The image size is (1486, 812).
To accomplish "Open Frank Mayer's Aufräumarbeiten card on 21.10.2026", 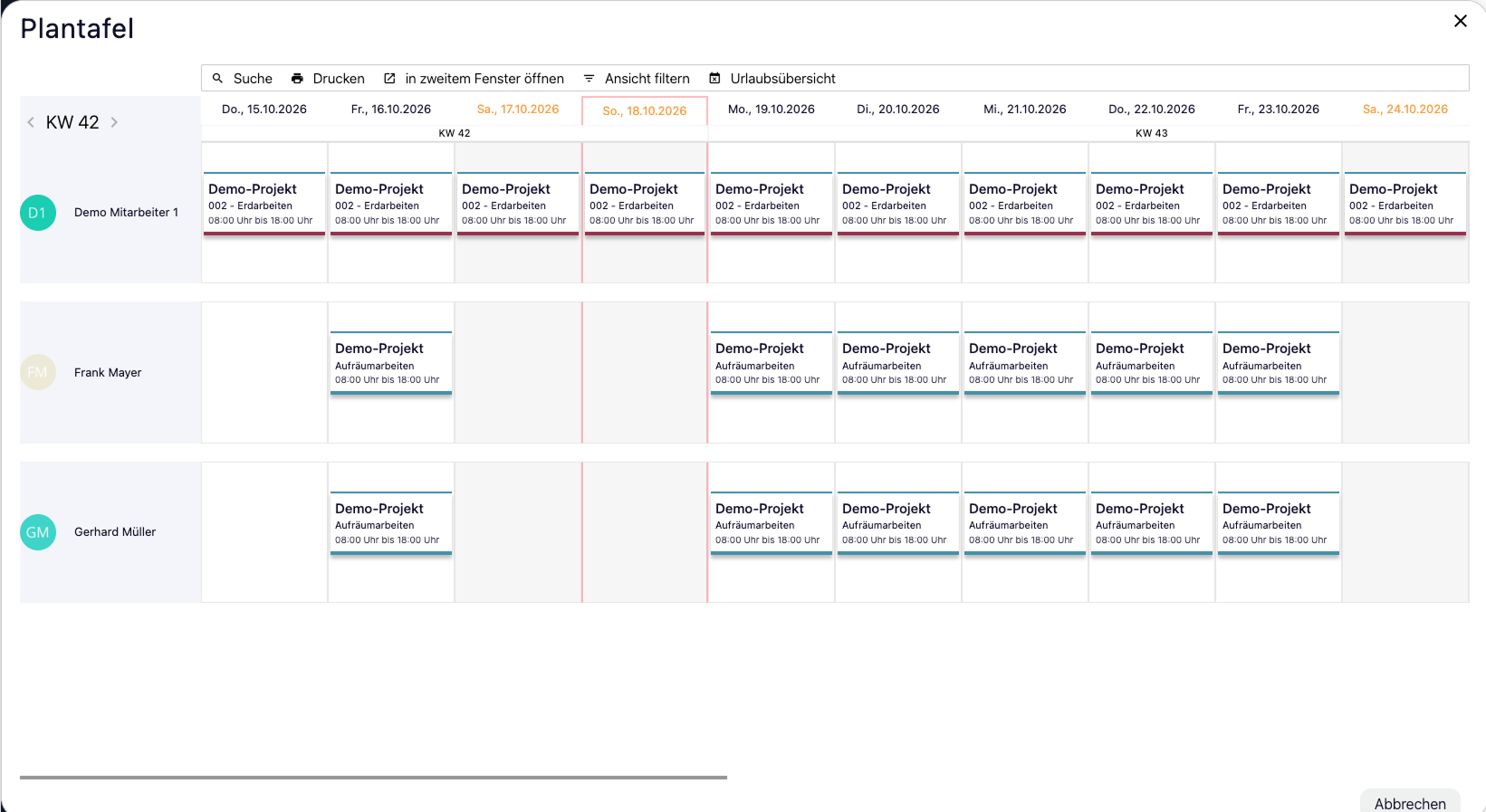I will [1025, 363].
